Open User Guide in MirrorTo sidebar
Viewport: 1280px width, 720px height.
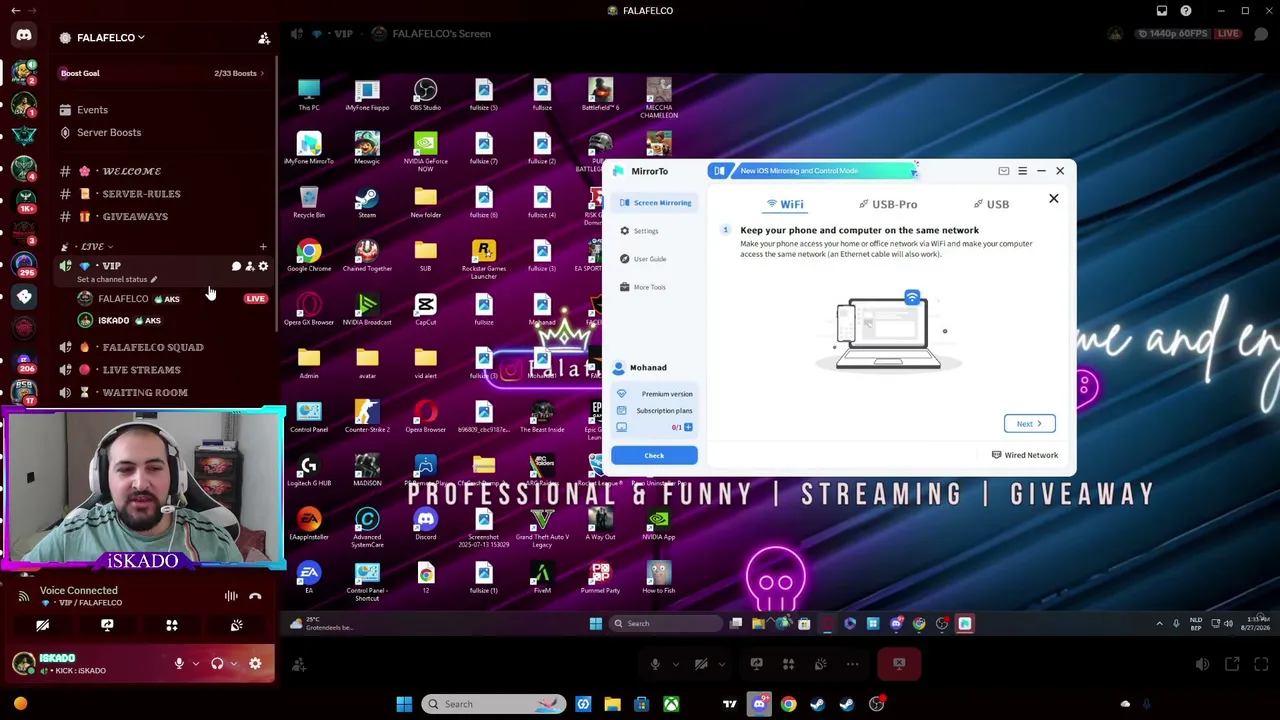(x=643, y=259)
